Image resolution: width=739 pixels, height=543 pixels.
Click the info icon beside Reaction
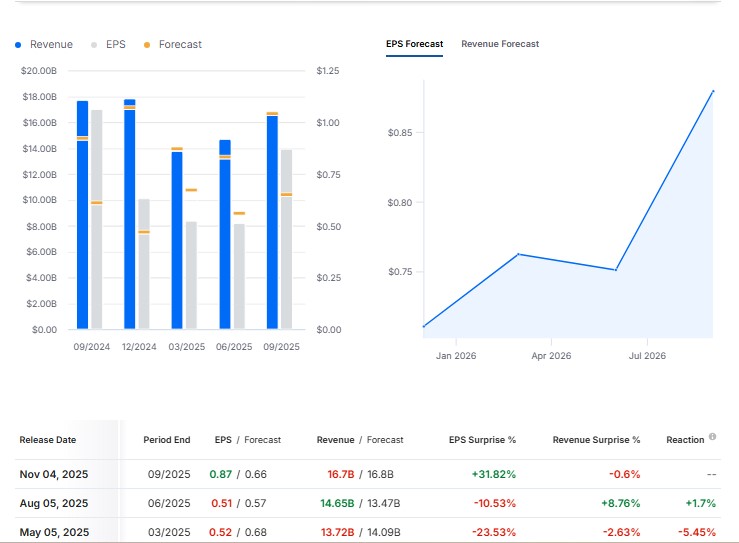pyautogui.click(x=712, y=437)
